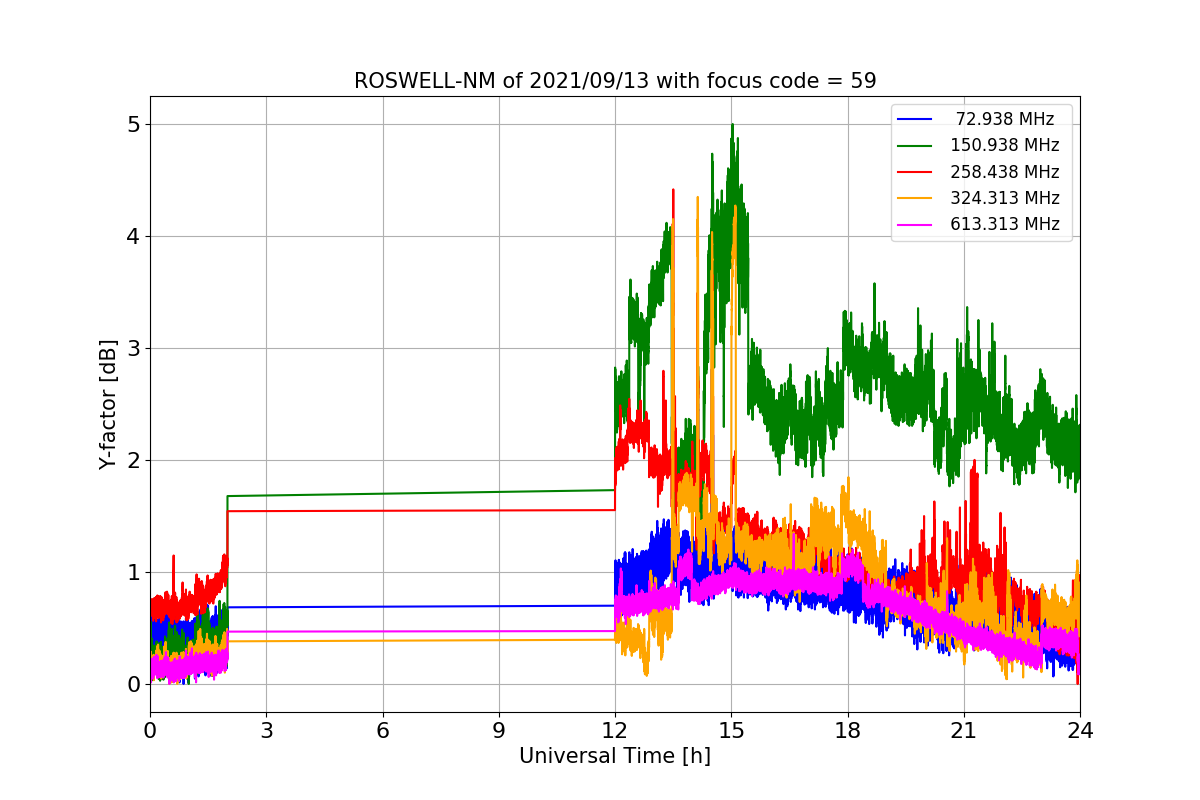Click the Universal Time [h] axis label
The height and width of the screenshot is (800, 1200).
615,756
